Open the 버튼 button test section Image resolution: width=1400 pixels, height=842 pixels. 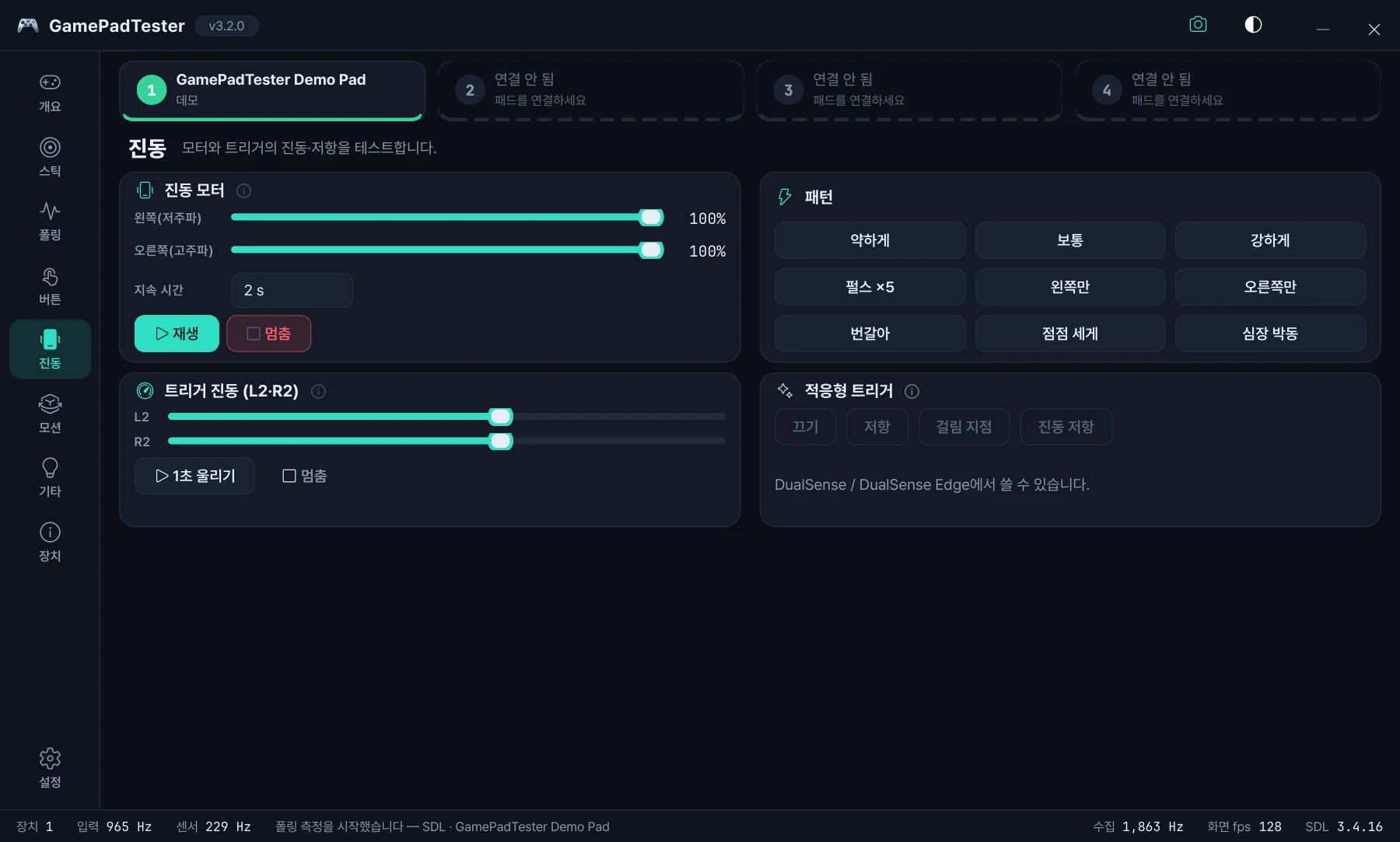coord(50,285)
